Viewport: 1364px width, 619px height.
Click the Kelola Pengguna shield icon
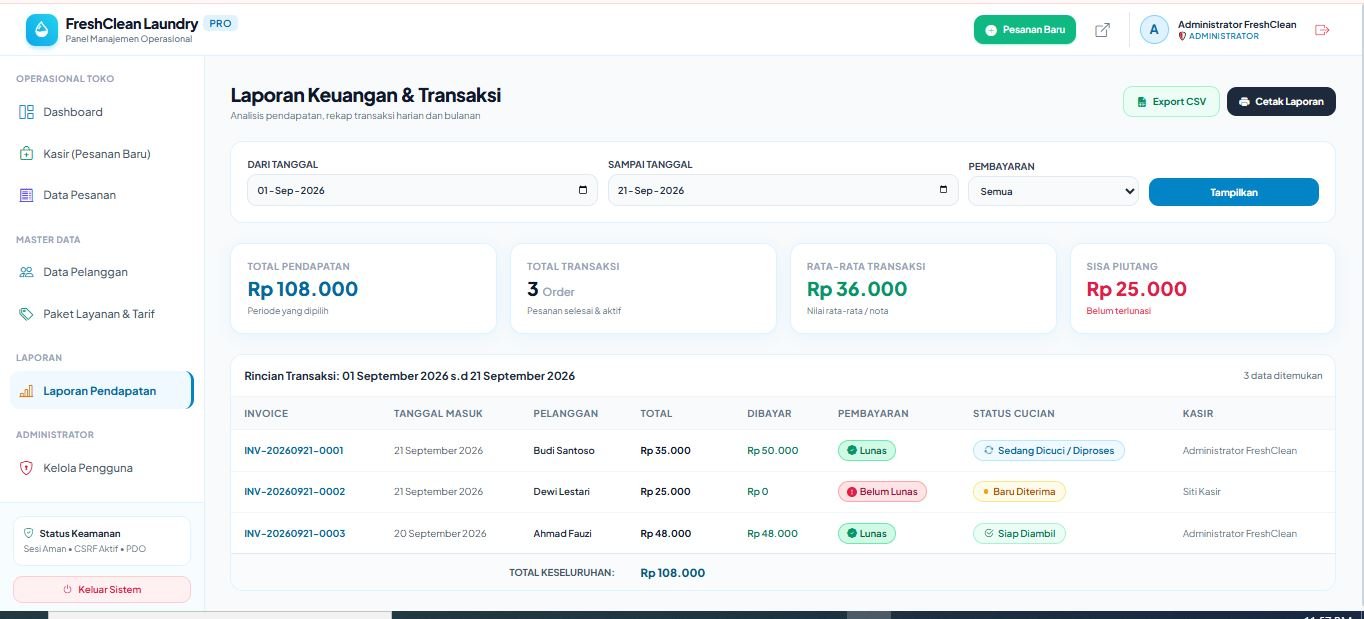(x=27, y=468)
